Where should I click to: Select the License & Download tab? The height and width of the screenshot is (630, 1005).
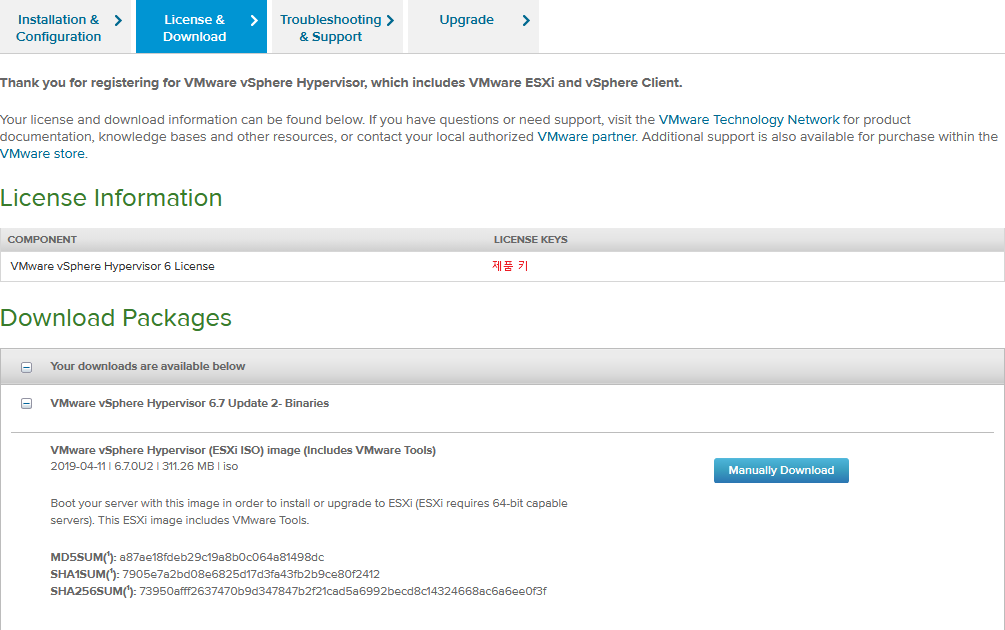click(x=201, y=27)
